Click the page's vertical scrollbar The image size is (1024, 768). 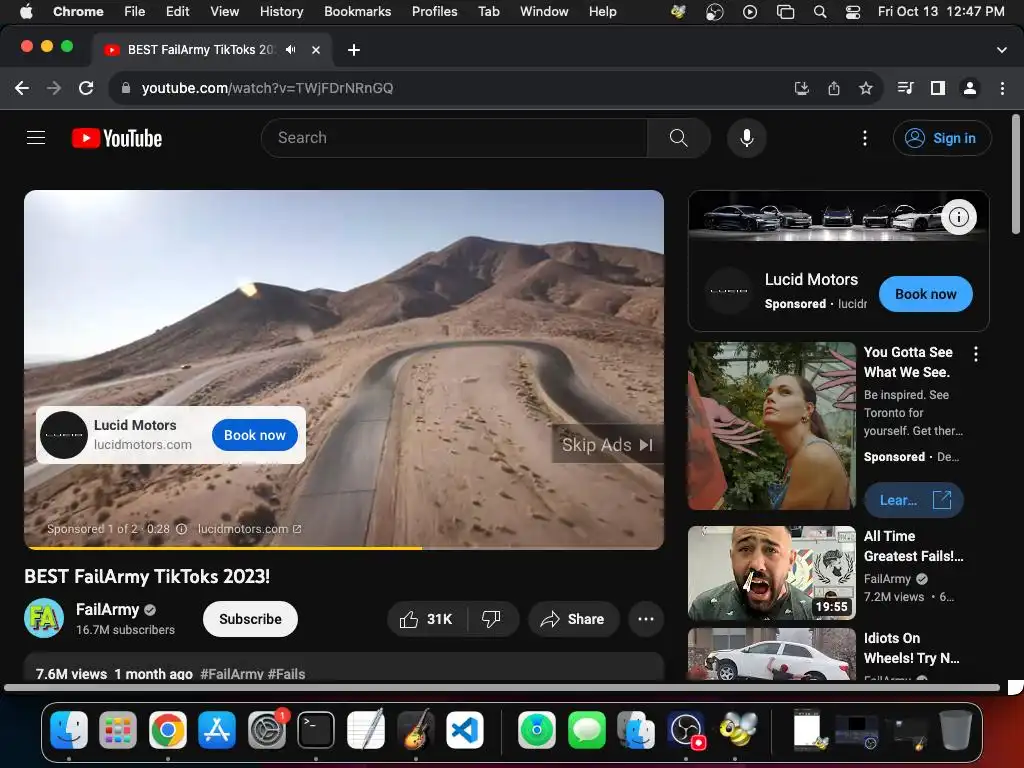click(1016, 174)
